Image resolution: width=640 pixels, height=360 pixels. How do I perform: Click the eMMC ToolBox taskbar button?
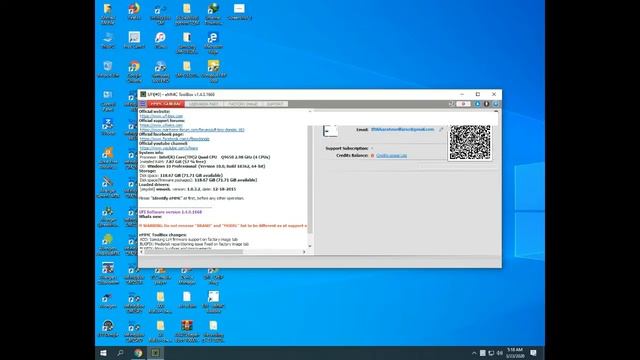coord(156,353)
